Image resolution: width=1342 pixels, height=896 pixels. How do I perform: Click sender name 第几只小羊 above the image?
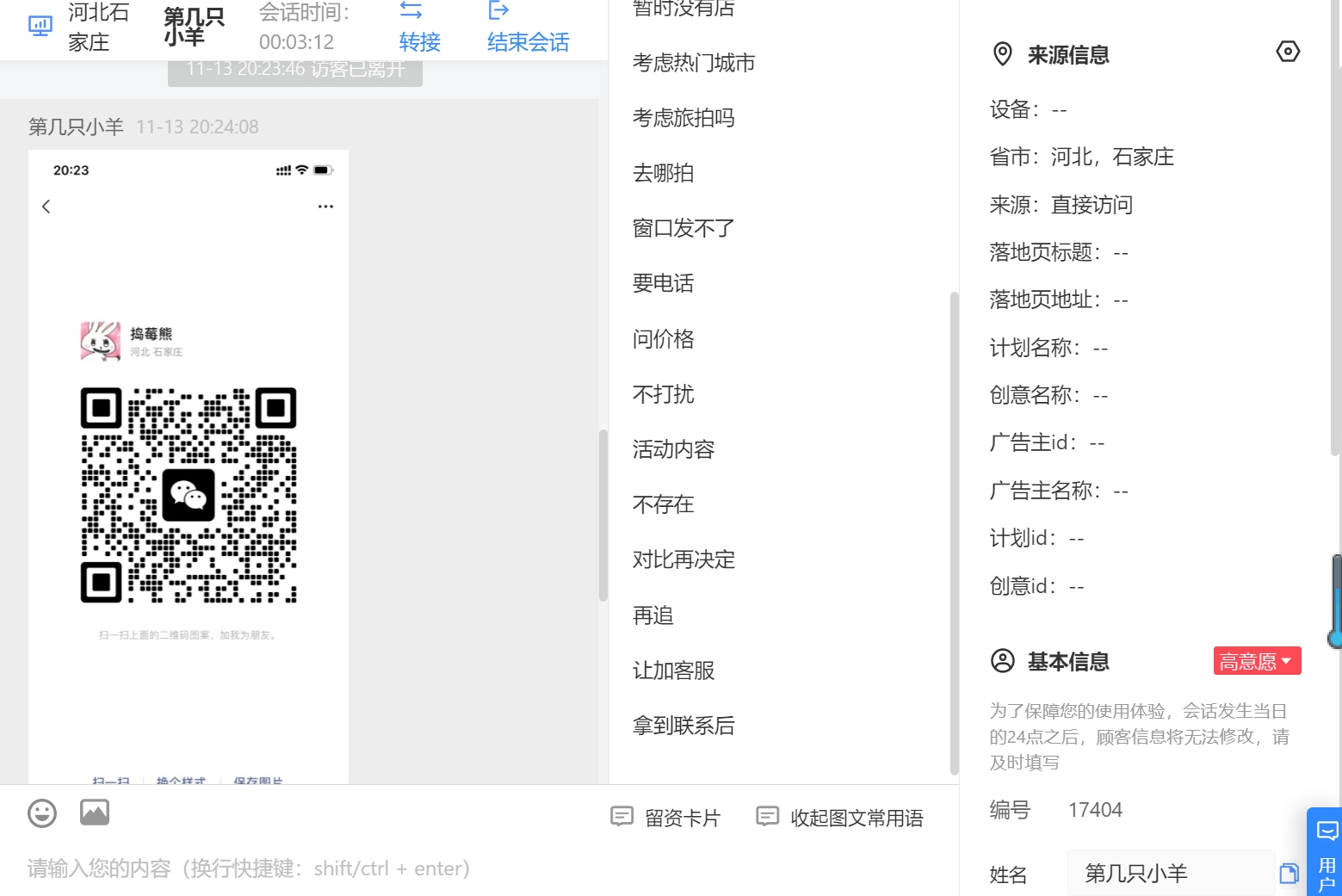point(76,127)
